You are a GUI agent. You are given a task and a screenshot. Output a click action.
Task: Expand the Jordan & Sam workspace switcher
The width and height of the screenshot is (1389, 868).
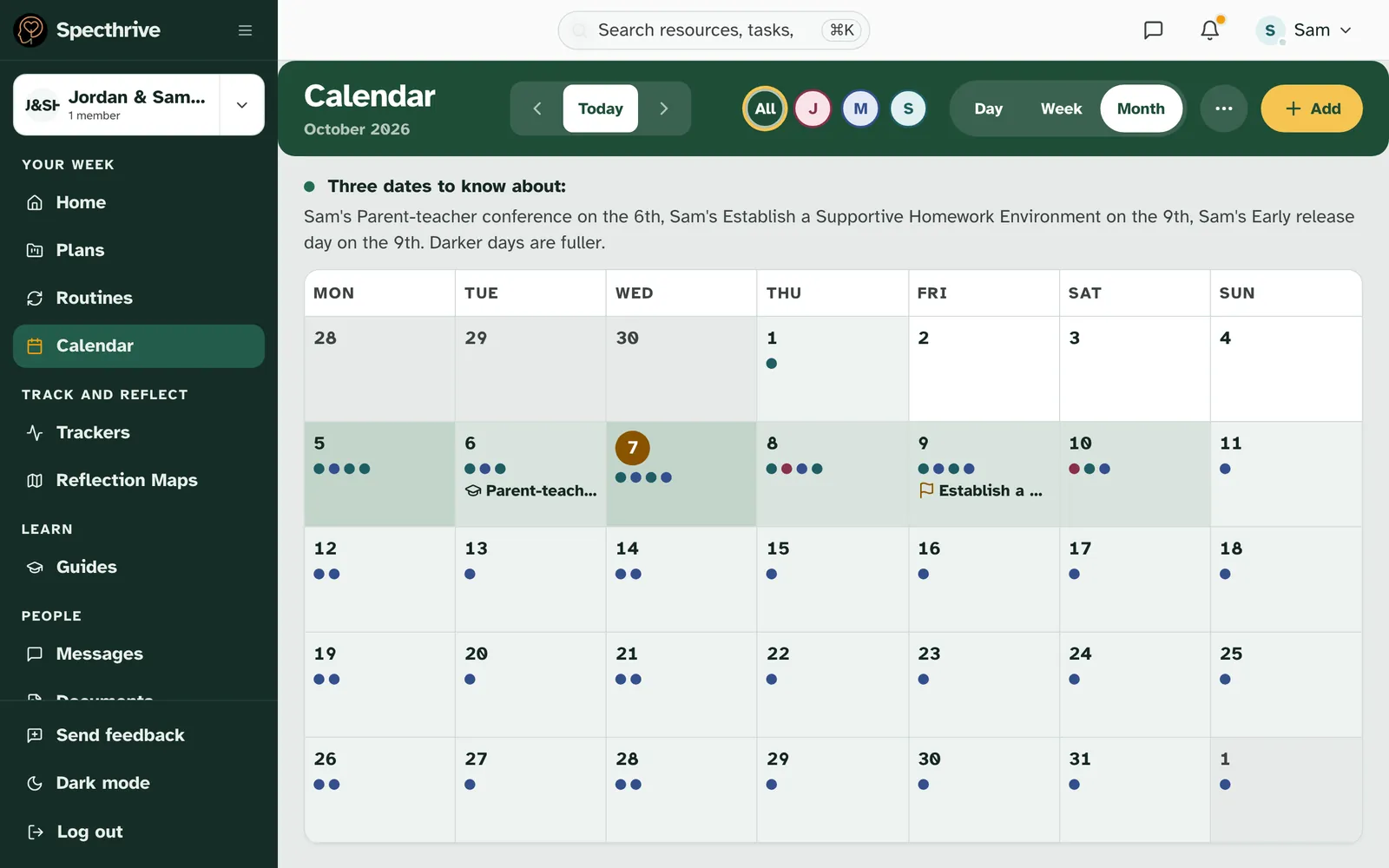click(x=242, y=105)
